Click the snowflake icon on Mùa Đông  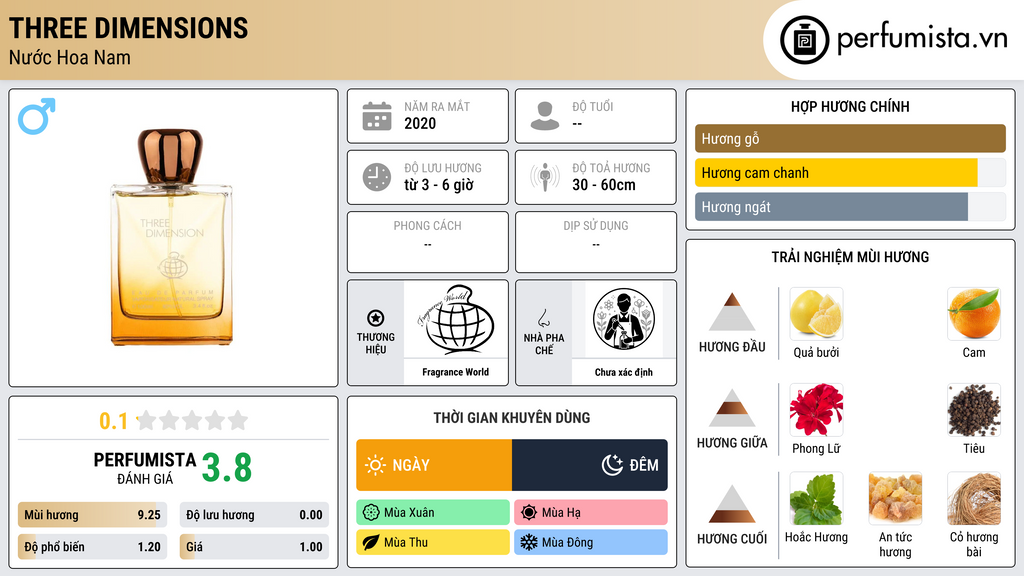coord(529,542)
